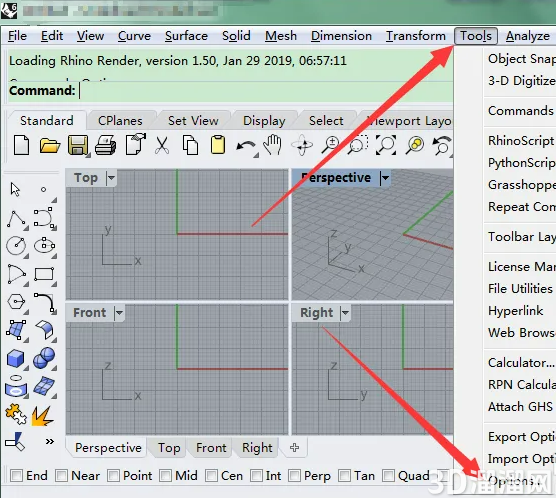Switch to the bottom Front viewport tab
The width and height of the screenshot is (556, 498).
coord(211,448)
